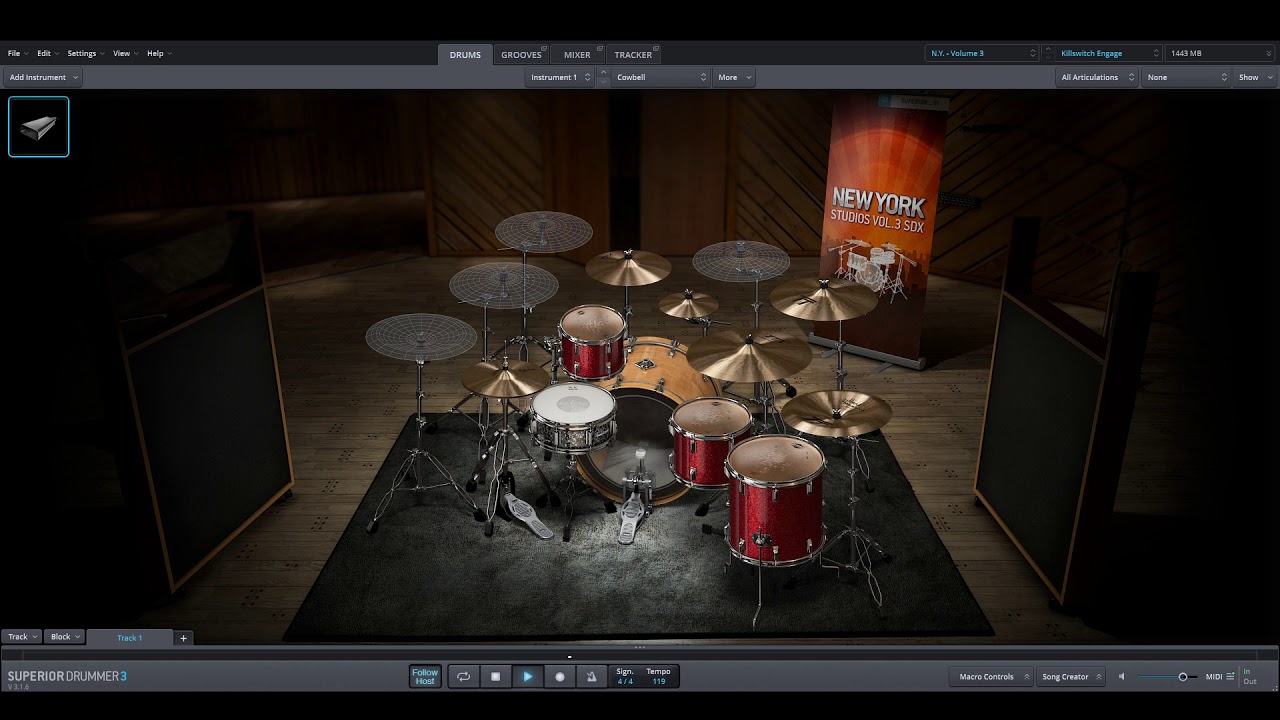Detach the MIXER tab via popout icon
Screen dimensions: 1280x720
pos(598,50)
